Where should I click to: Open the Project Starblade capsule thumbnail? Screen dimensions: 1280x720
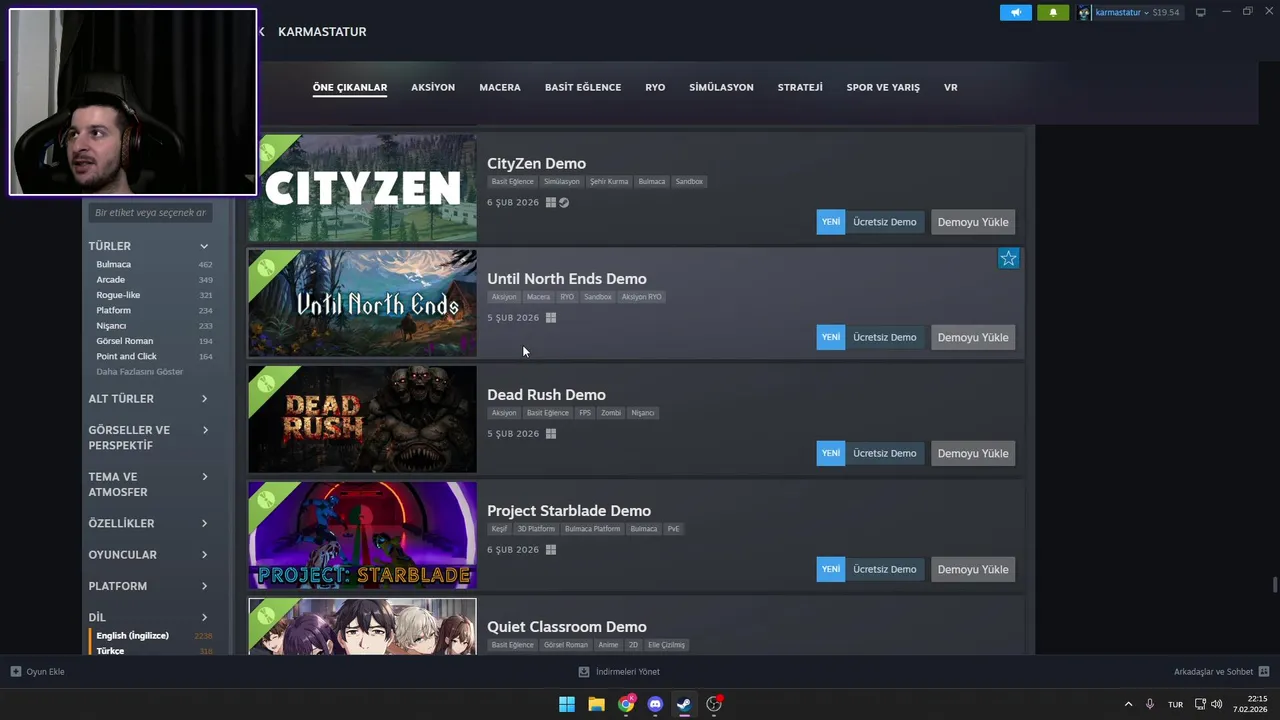362,535
